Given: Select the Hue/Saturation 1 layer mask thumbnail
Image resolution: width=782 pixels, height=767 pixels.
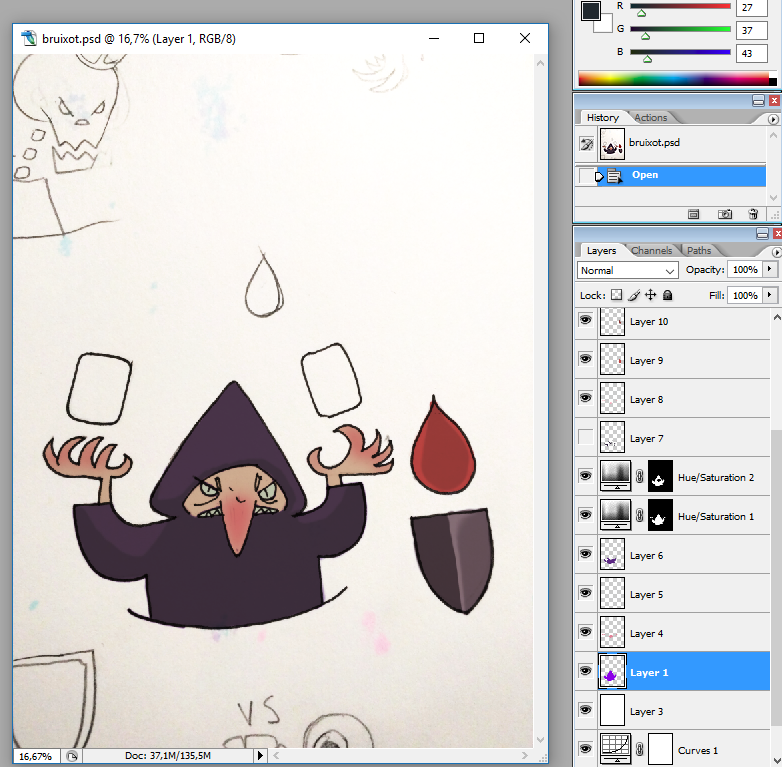Looking at the screenshot, I should [x=660, y=516].
